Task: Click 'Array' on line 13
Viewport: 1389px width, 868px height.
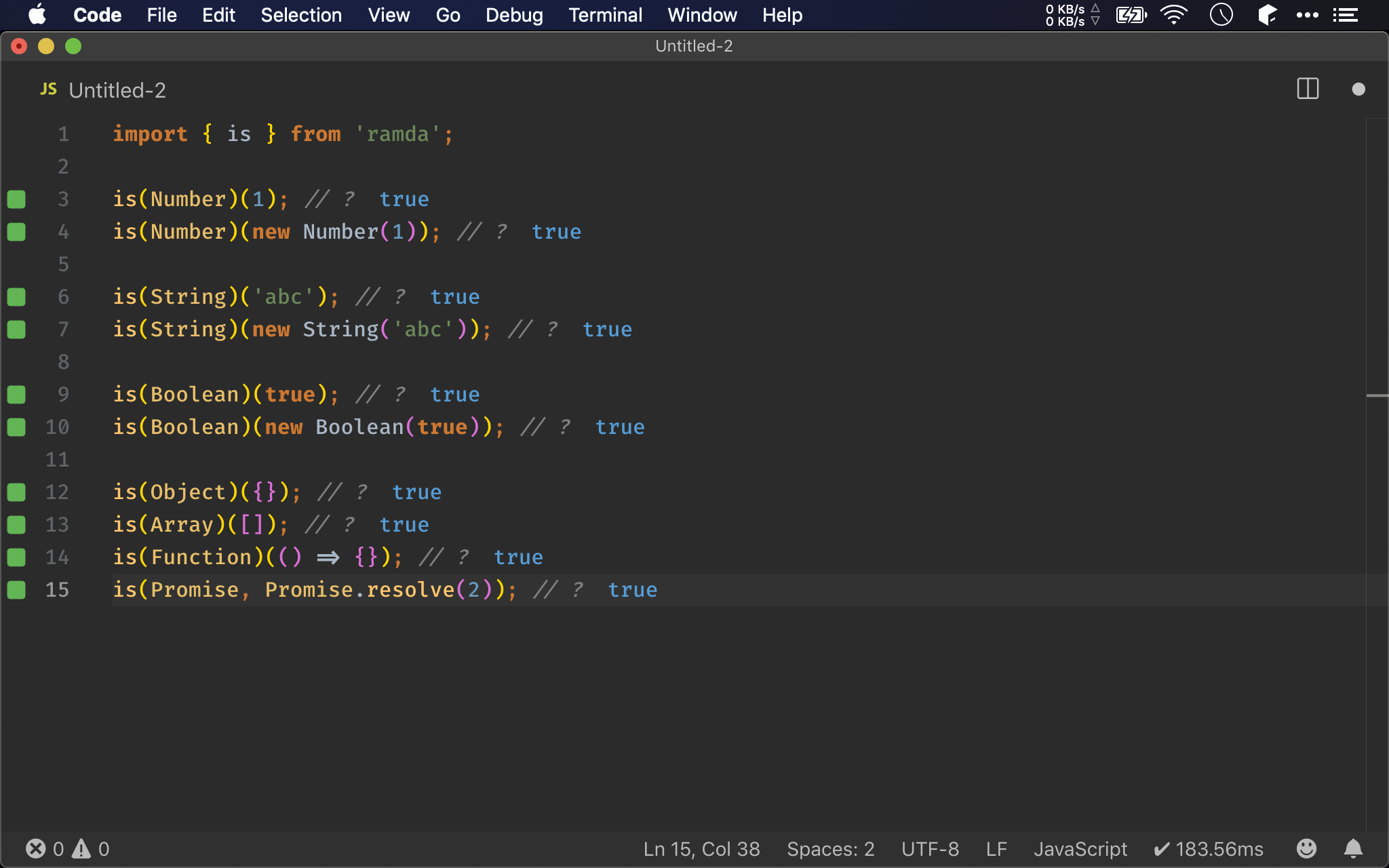Action: [182, 525]
